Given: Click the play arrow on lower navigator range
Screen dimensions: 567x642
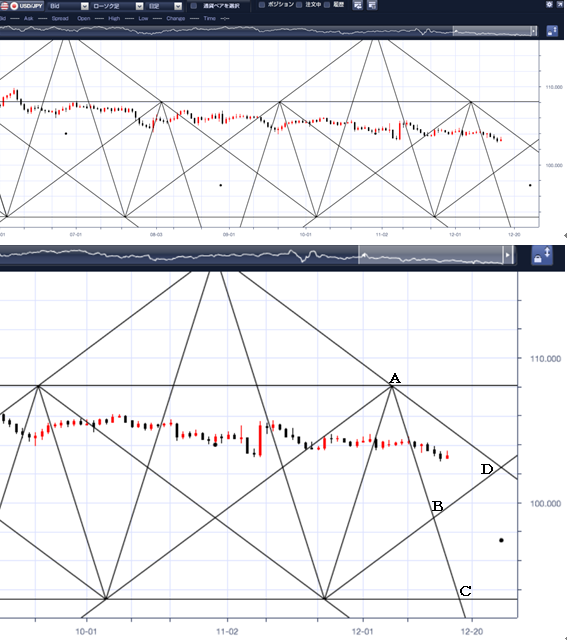Looking at the screenshot, I should coord(508,255).
